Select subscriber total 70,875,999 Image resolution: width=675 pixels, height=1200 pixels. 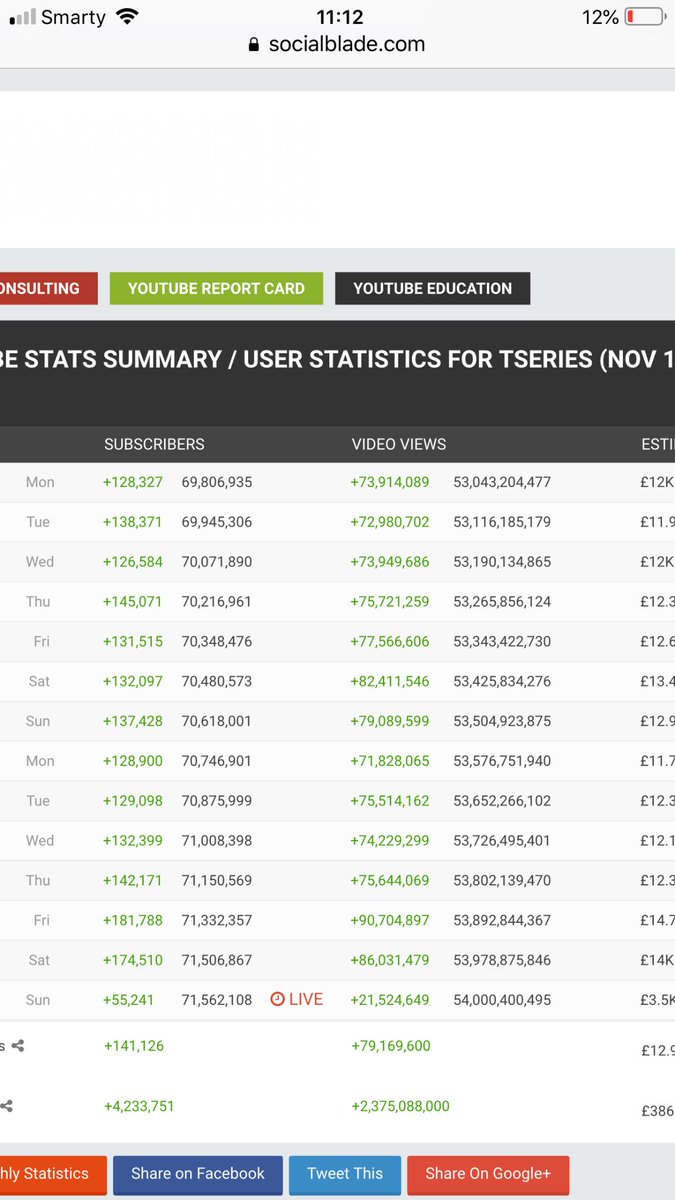(x=217, y=801)
